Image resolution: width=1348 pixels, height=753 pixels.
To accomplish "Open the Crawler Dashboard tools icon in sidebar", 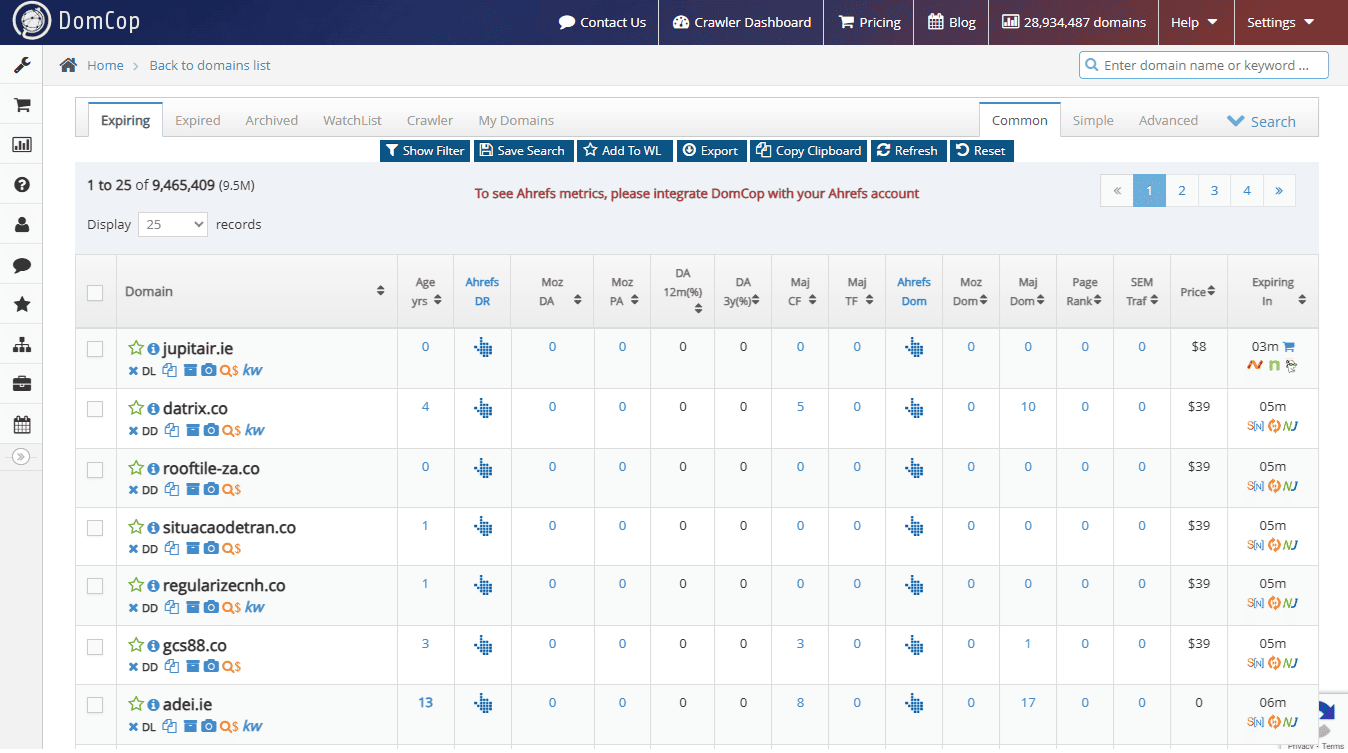I will click(21, 64).
